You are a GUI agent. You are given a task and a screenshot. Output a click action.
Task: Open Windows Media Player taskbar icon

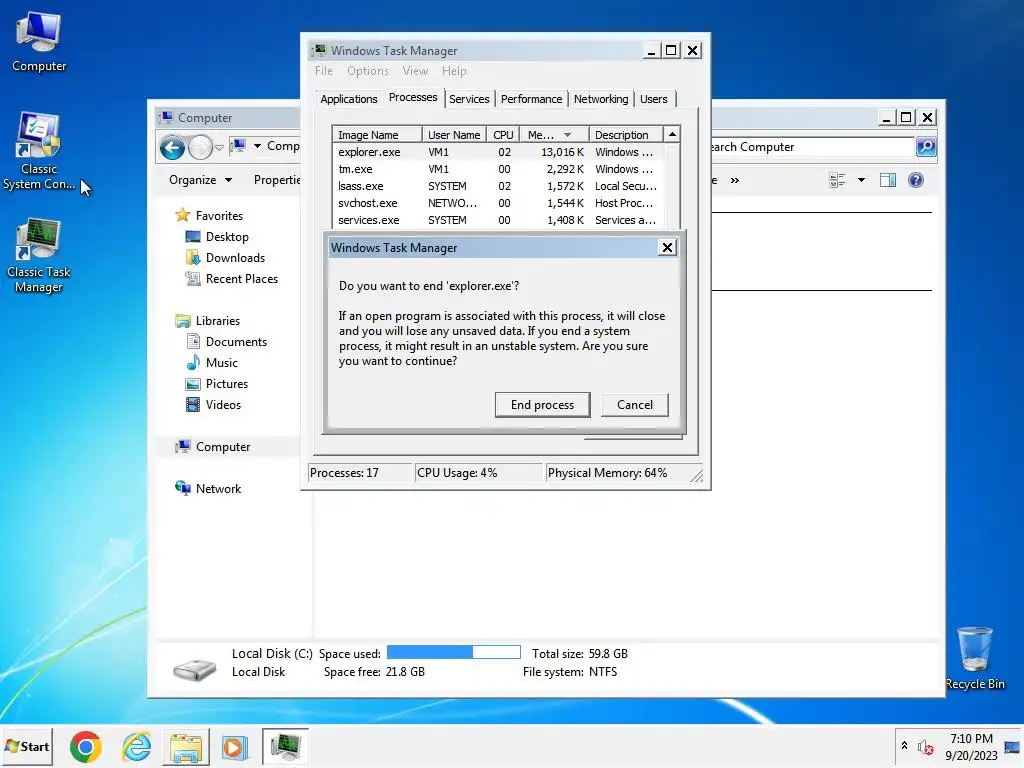point(234,747)
